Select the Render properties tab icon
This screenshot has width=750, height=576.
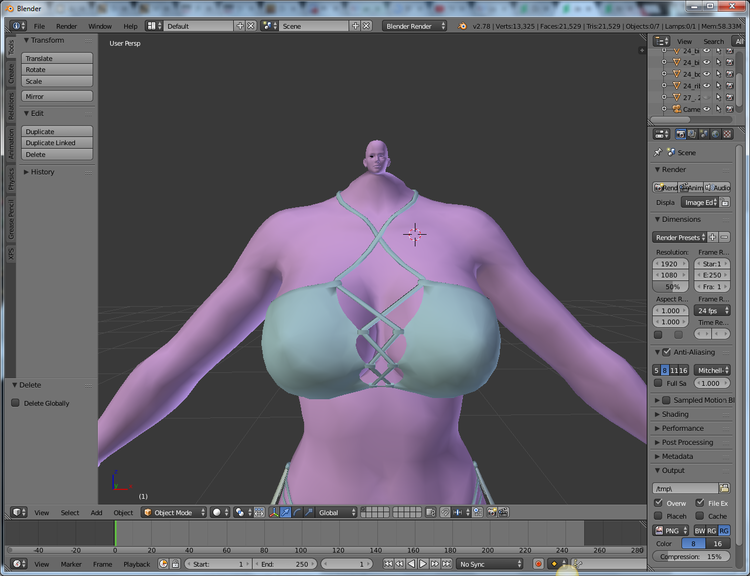680,134
